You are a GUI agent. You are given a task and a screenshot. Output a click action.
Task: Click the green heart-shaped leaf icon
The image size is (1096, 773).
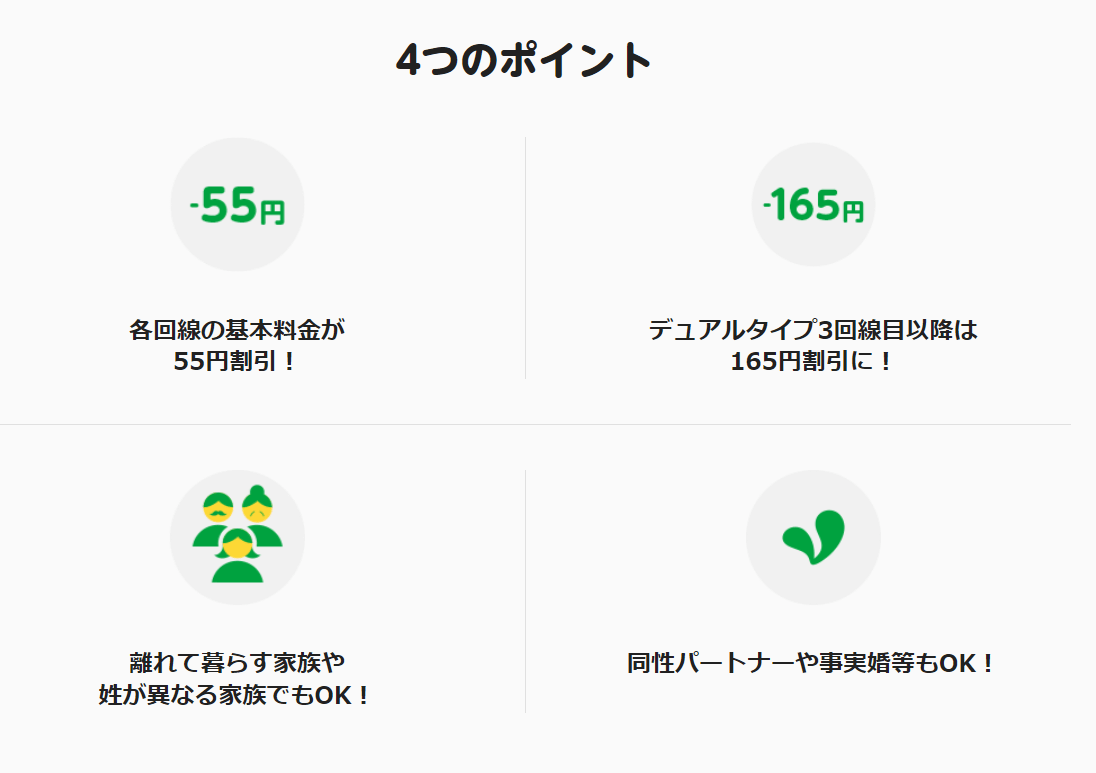[x=813, y=537]
